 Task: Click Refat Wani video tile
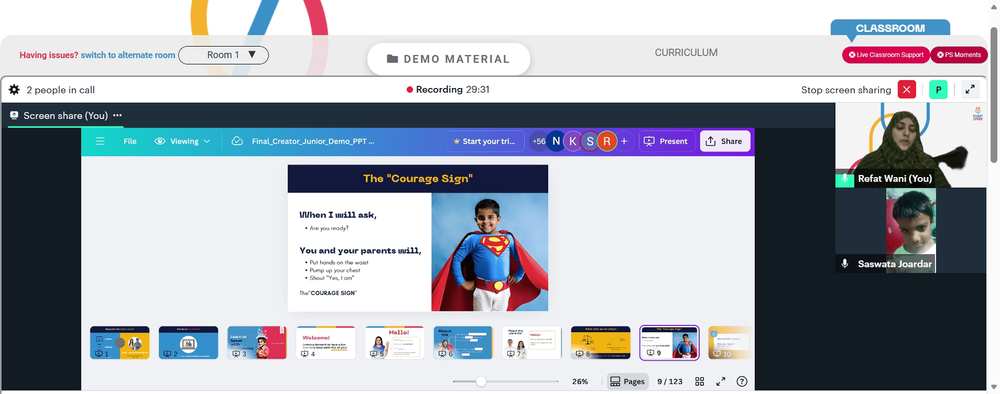911,145
